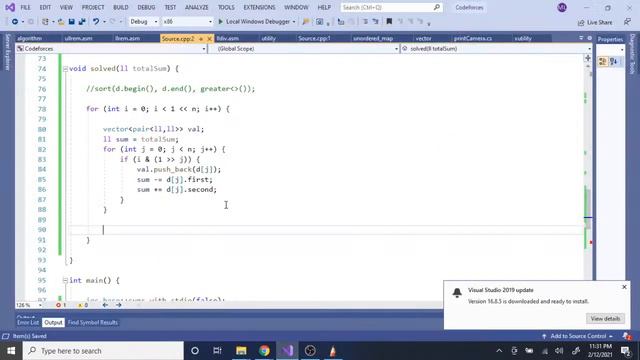This screenshot has width=640, height=360.
Task: Open the DEBUG menu
Action: coord(146,7)
